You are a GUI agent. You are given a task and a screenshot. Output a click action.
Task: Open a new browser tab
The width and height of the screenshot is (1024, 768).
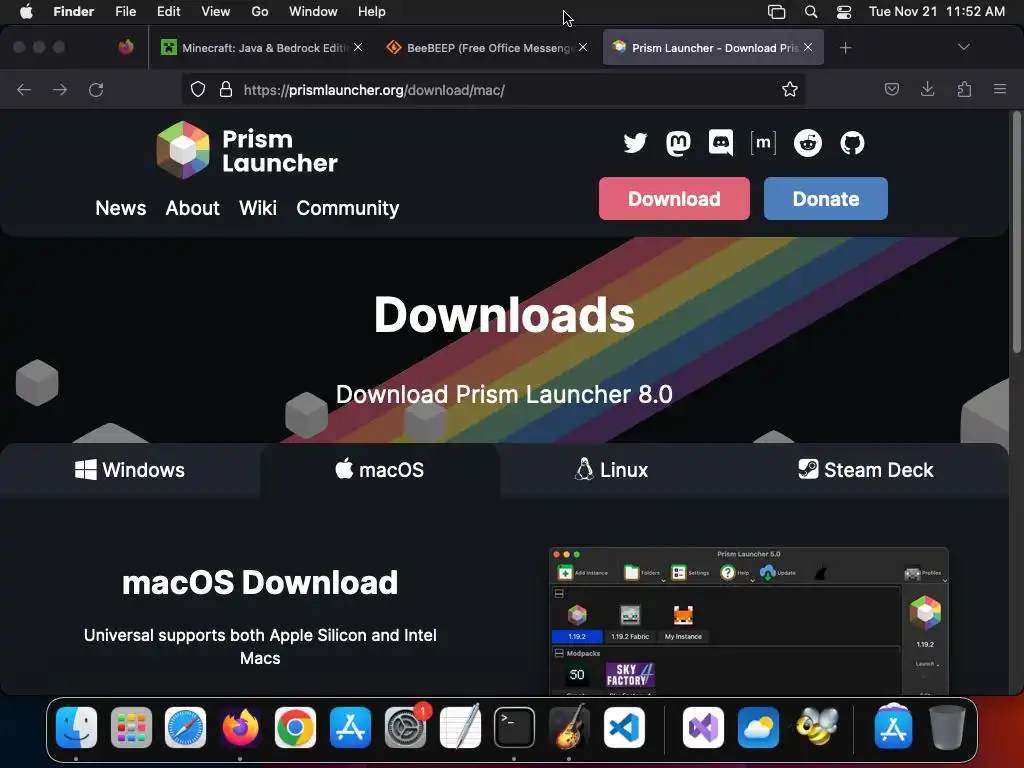pyautogui.click(x=845, y=48)
